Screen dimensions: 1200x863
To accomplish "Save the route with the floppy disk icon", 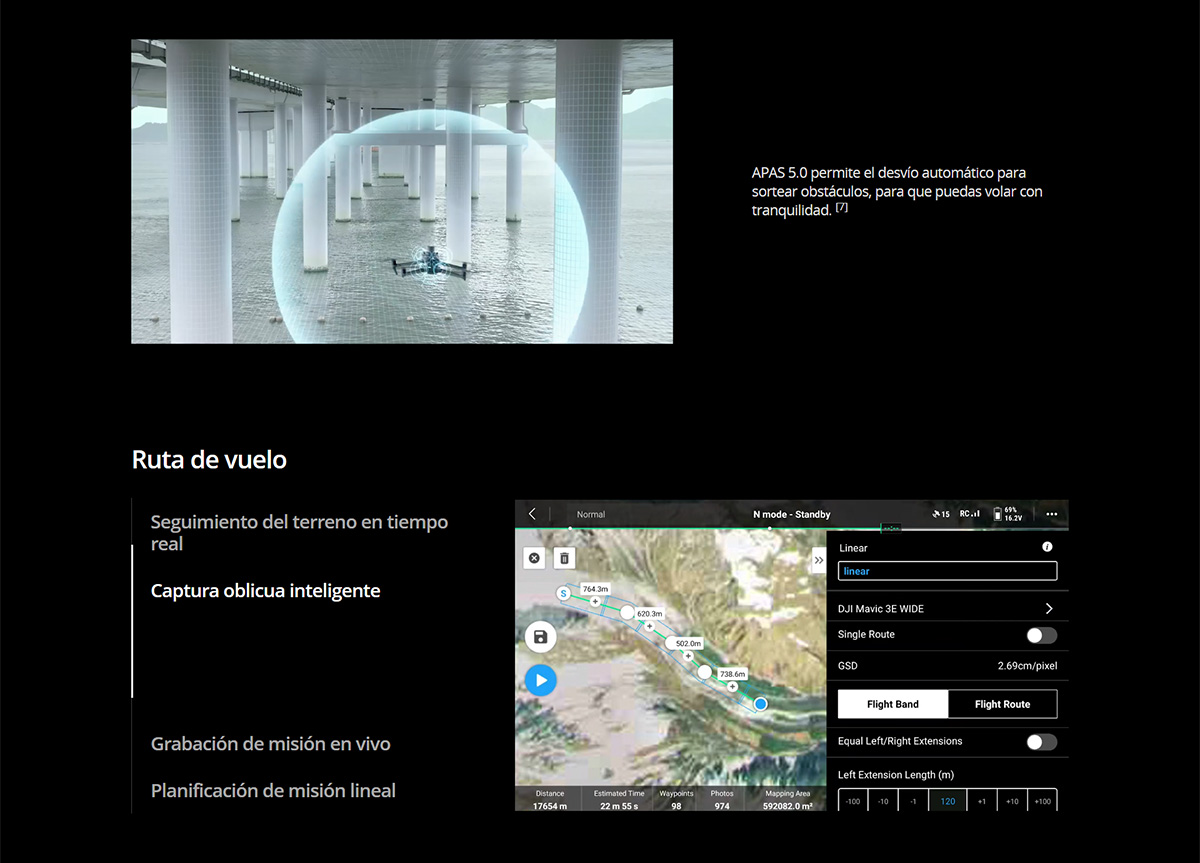I will 540,637.
